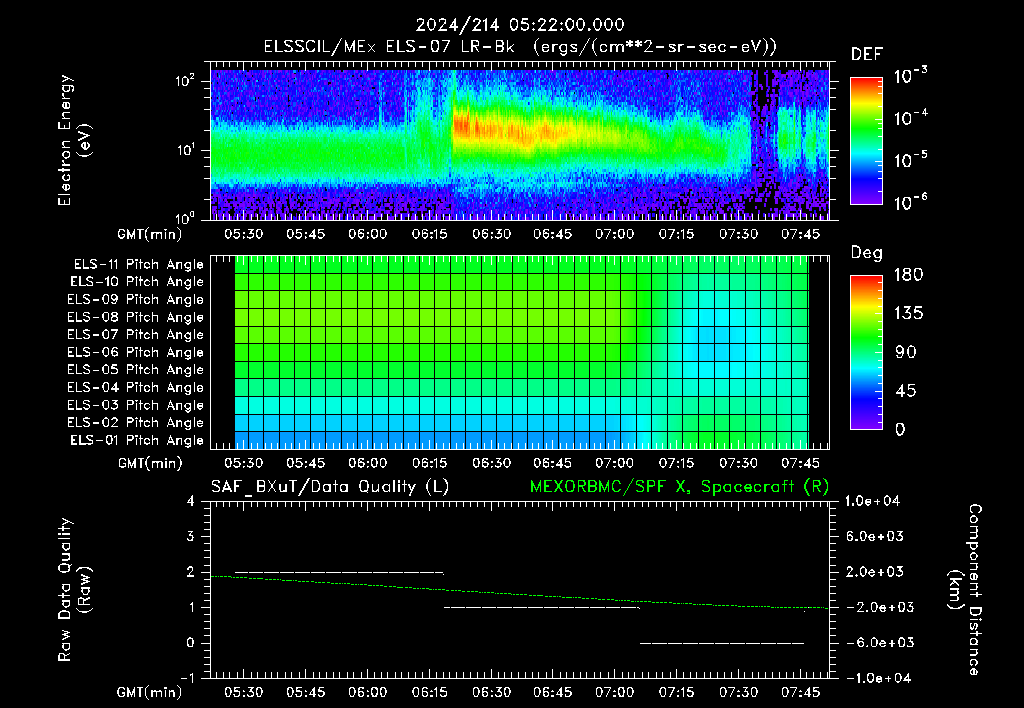Click the DEF color bar label
This screenshot has width=1024, height=708.
[x=867, y=54]
